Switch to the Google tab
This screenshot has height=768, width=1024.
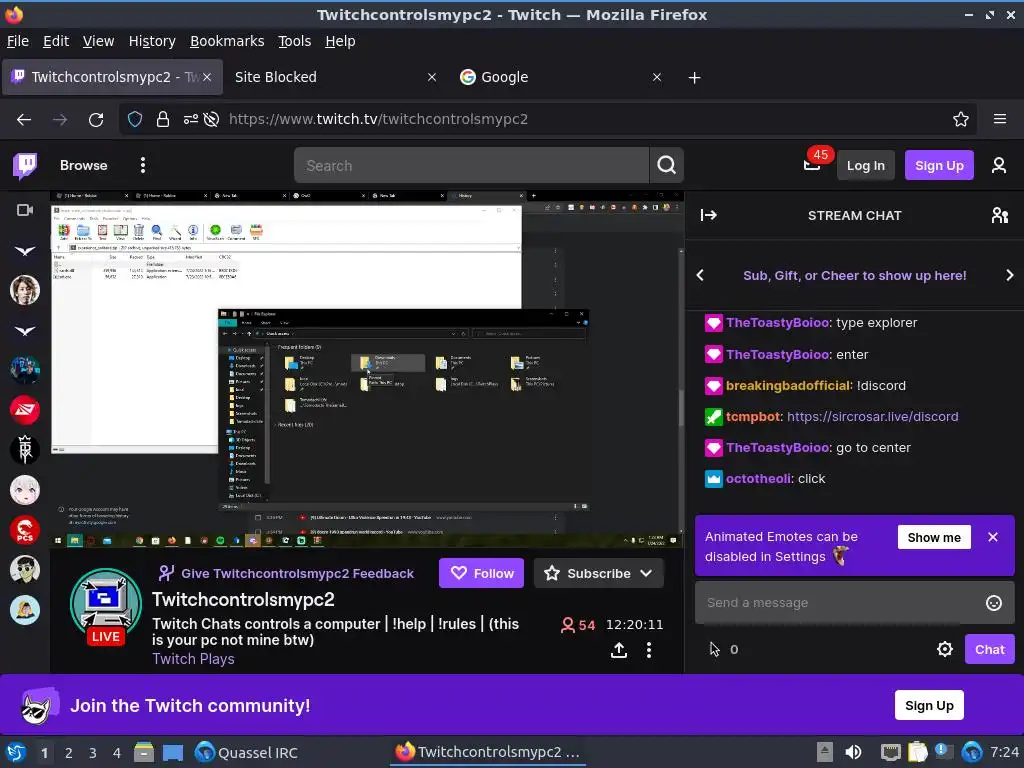click(x=562, y=77)
